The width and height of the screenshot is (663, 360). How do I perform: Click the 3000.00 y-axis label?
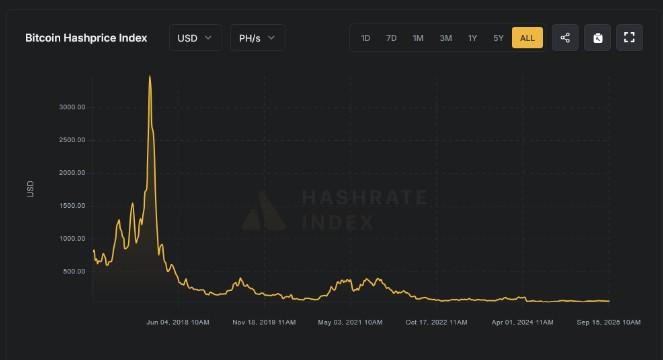click(72, 107)
